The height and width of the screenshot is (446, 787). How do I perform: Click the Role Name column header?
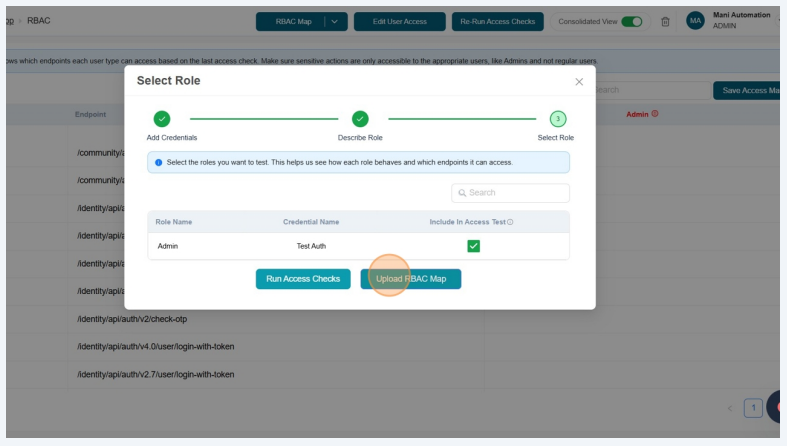click(x=174, y=222)
